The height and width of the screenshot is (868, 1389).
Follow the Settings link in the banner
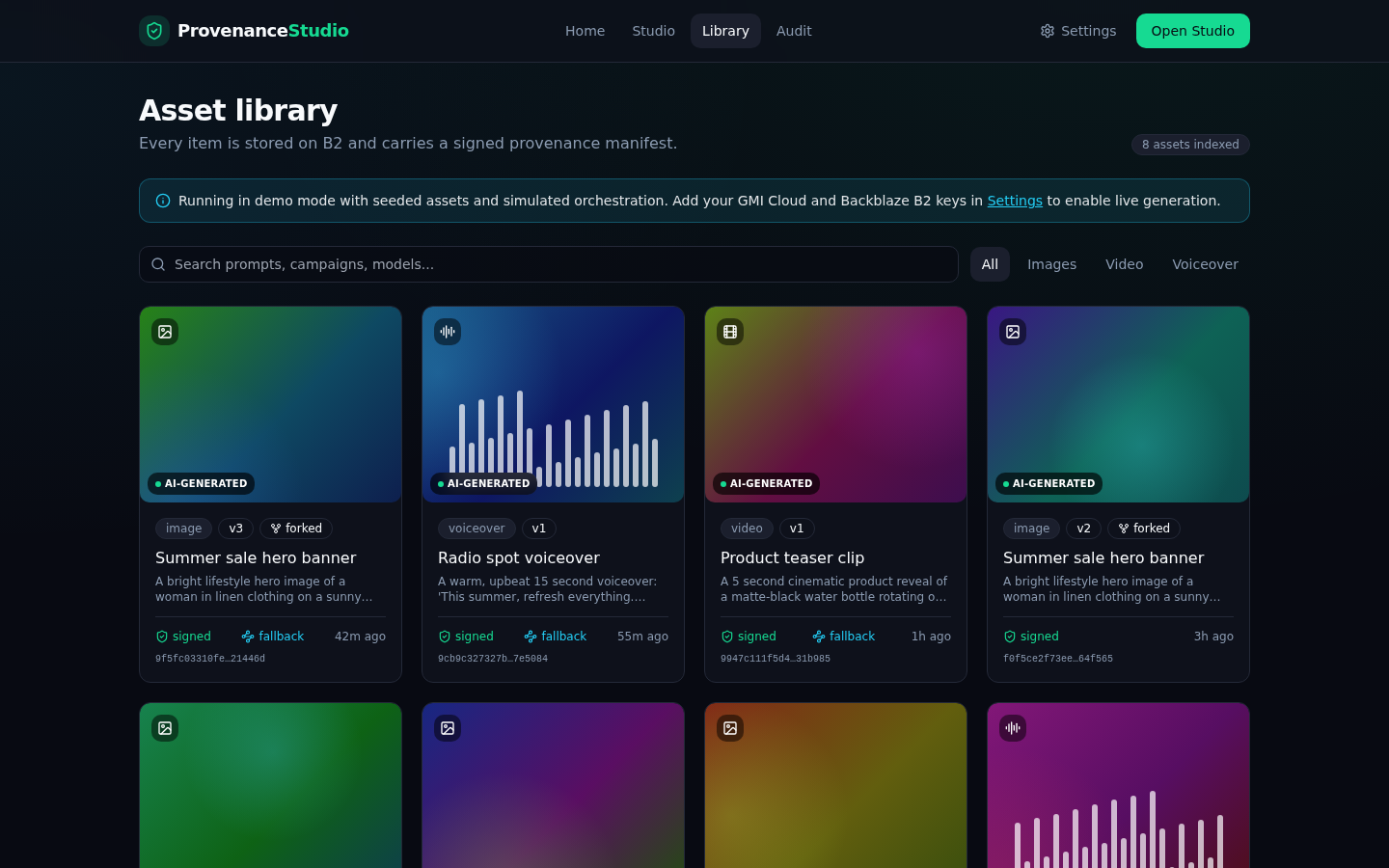pos(1015,201)
